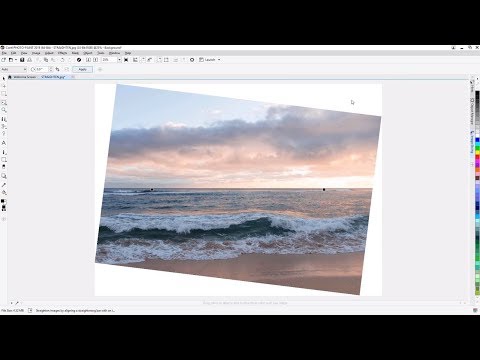Pick the yellow swatch in the color palette
480x360 pixels.
tap(477, 152)
